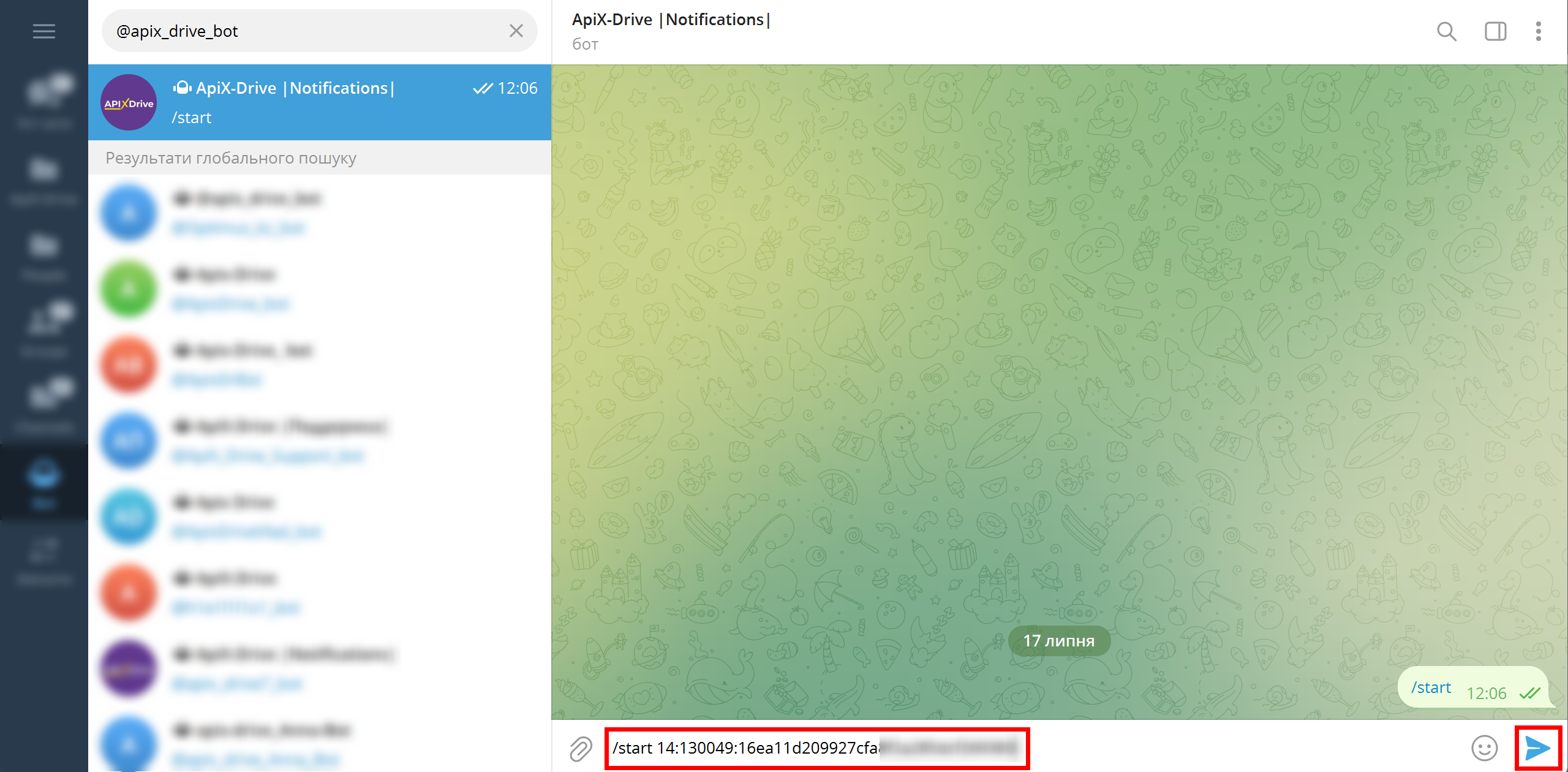
Task: Click the attachment paperclip icon
Action: (580, 746)
